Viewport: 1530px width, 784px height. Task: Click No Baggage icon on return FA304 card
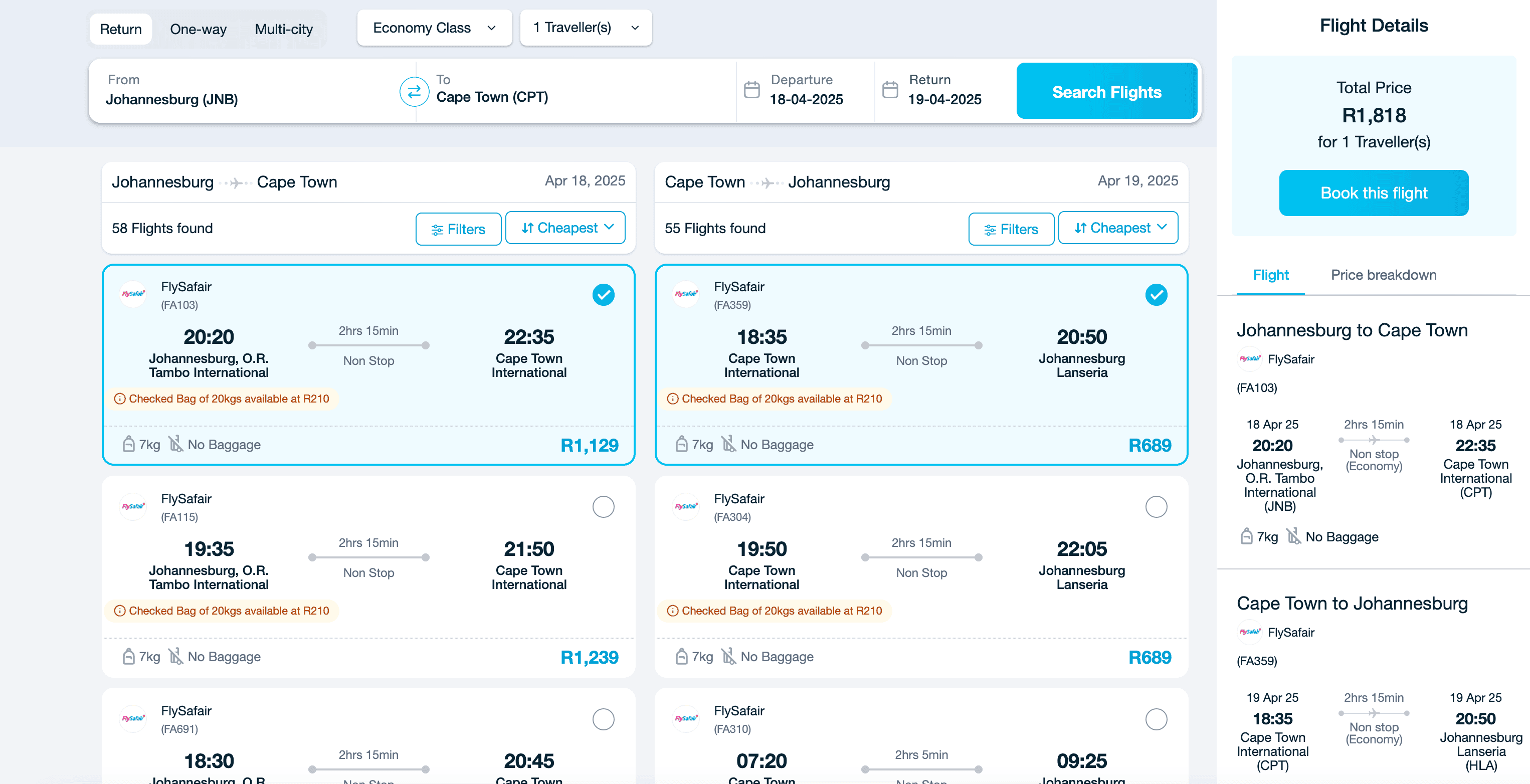[x=728, y=656]
